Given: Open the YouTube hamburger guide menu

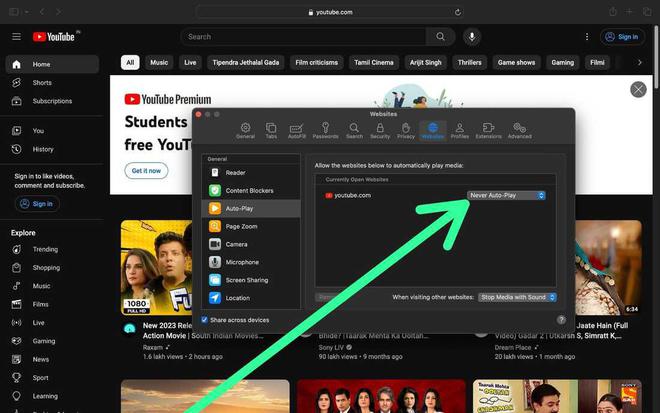Looking at the screenshot, I should point(16,37).
